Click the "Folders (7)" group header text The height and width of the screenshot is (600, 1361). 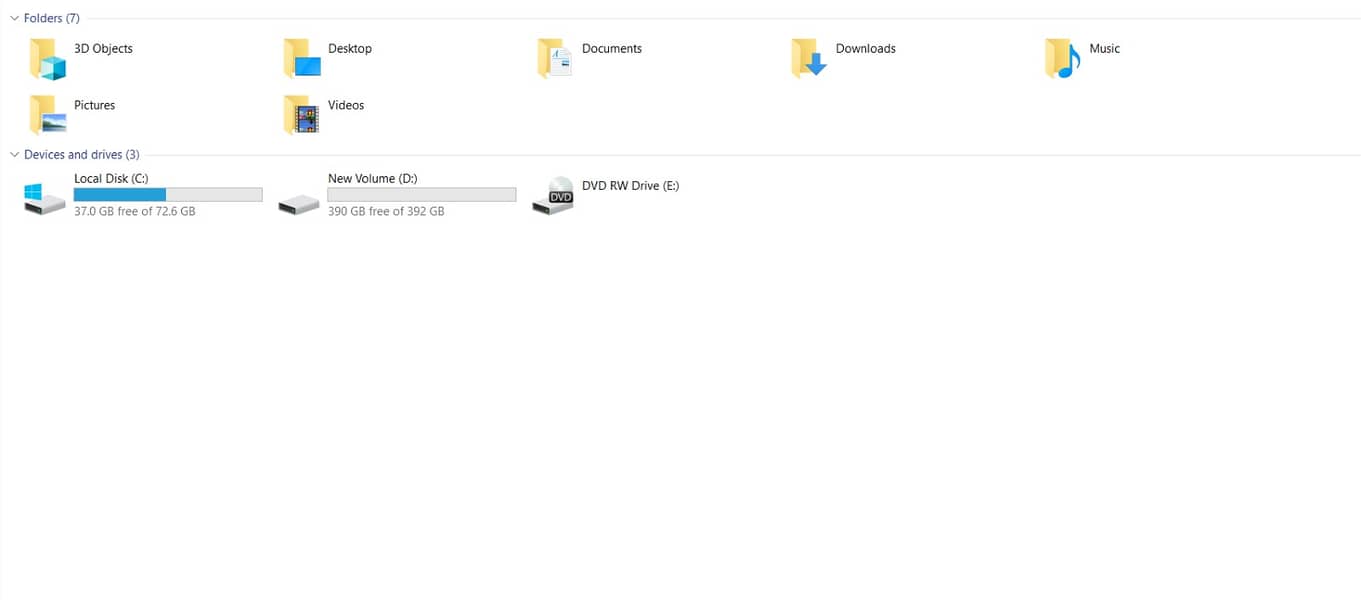click(x=52, y=18)
